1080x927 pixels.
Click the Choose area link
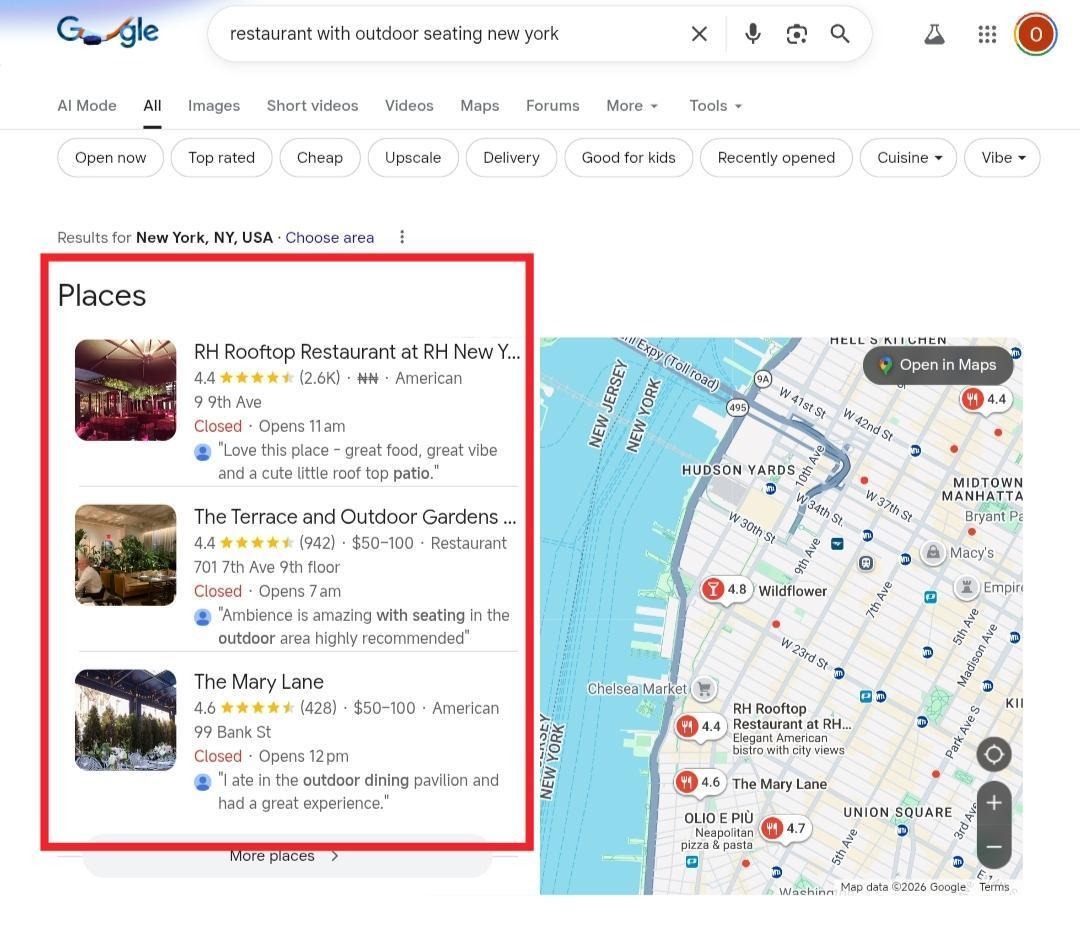pyautogui.click(x=329, y=238)
